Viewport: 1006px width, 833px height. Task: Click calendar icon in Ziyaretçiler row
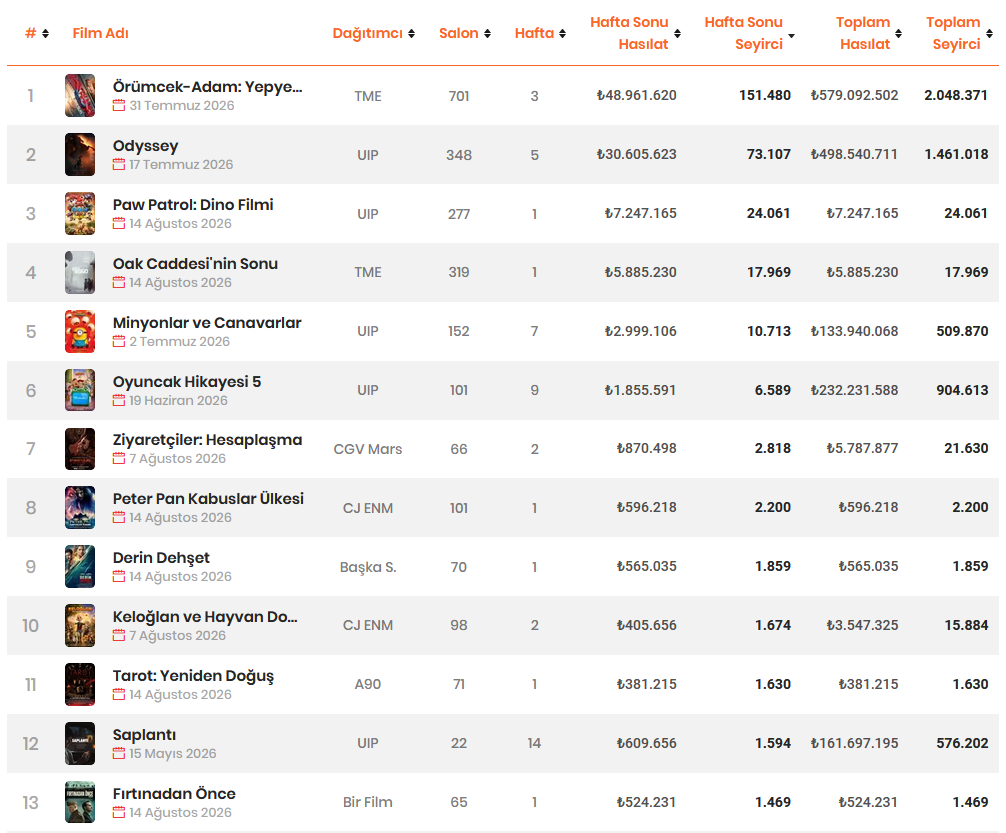coord(119,458)
